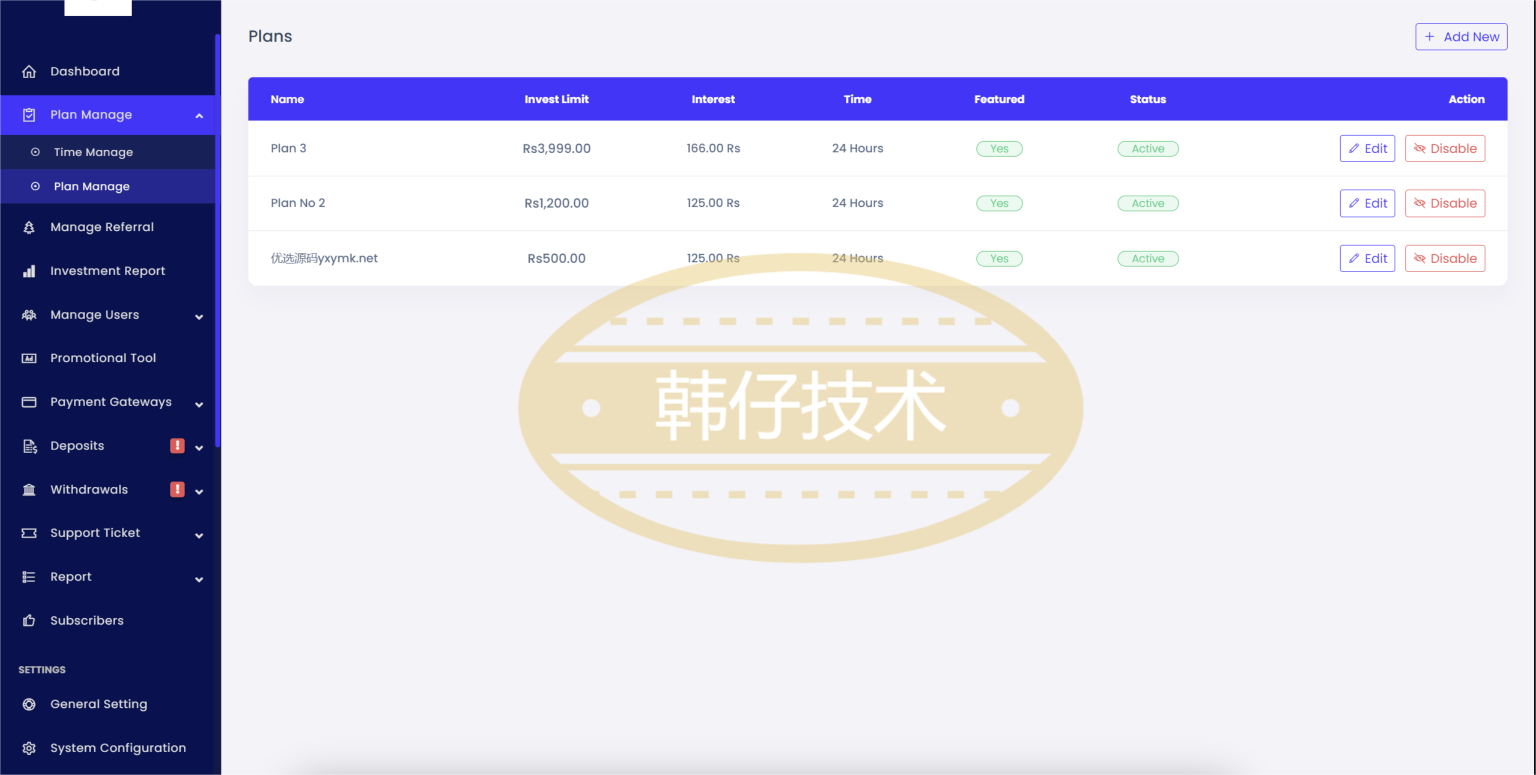Click the Active status badge for Plan 3
The height and width of the screenshot is (775, 1536).
(x=1148, y=148)
